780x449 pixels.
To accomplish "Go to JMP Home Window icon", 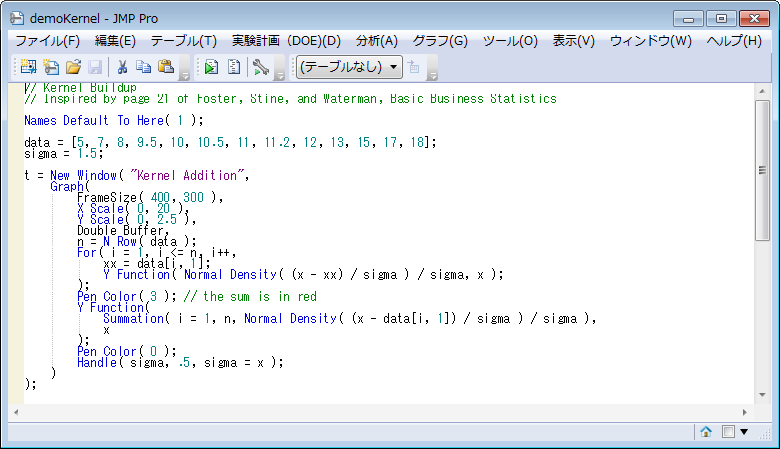I will (706, 432).
